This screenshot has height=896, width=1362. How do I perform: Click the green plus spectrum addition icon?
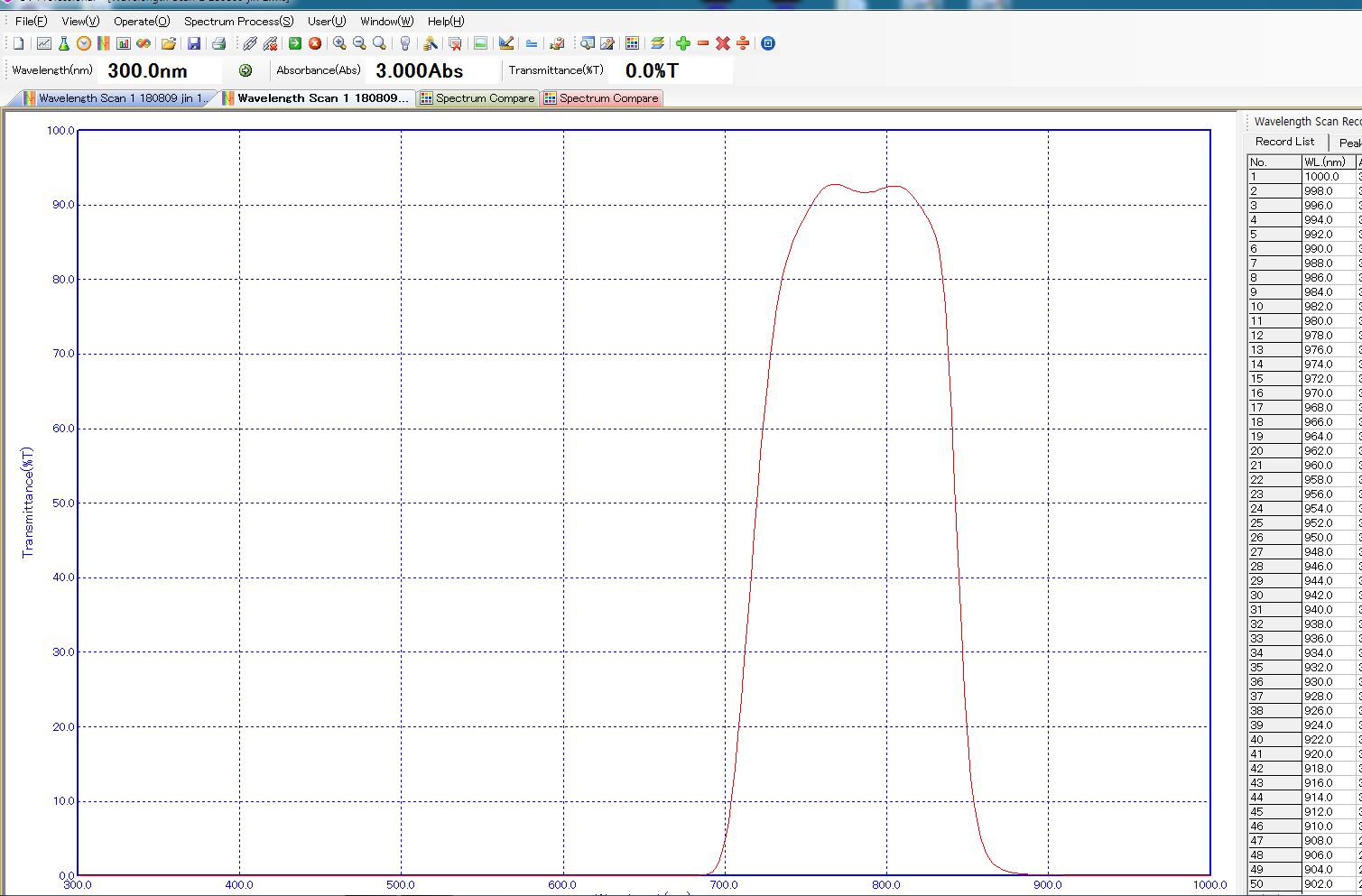pyautogui.click(x=683, y=43)
